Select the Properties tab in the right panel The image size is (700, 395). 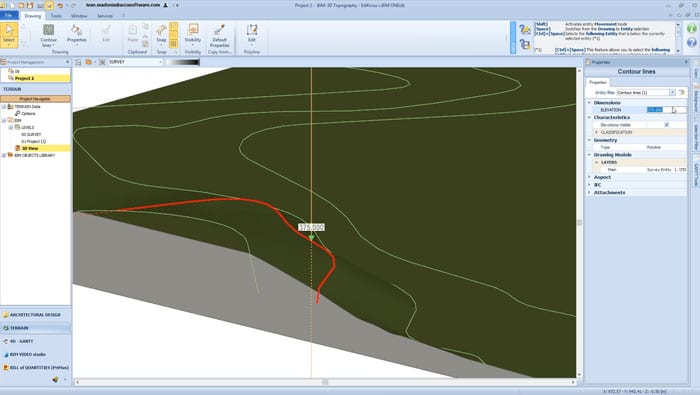597,82
